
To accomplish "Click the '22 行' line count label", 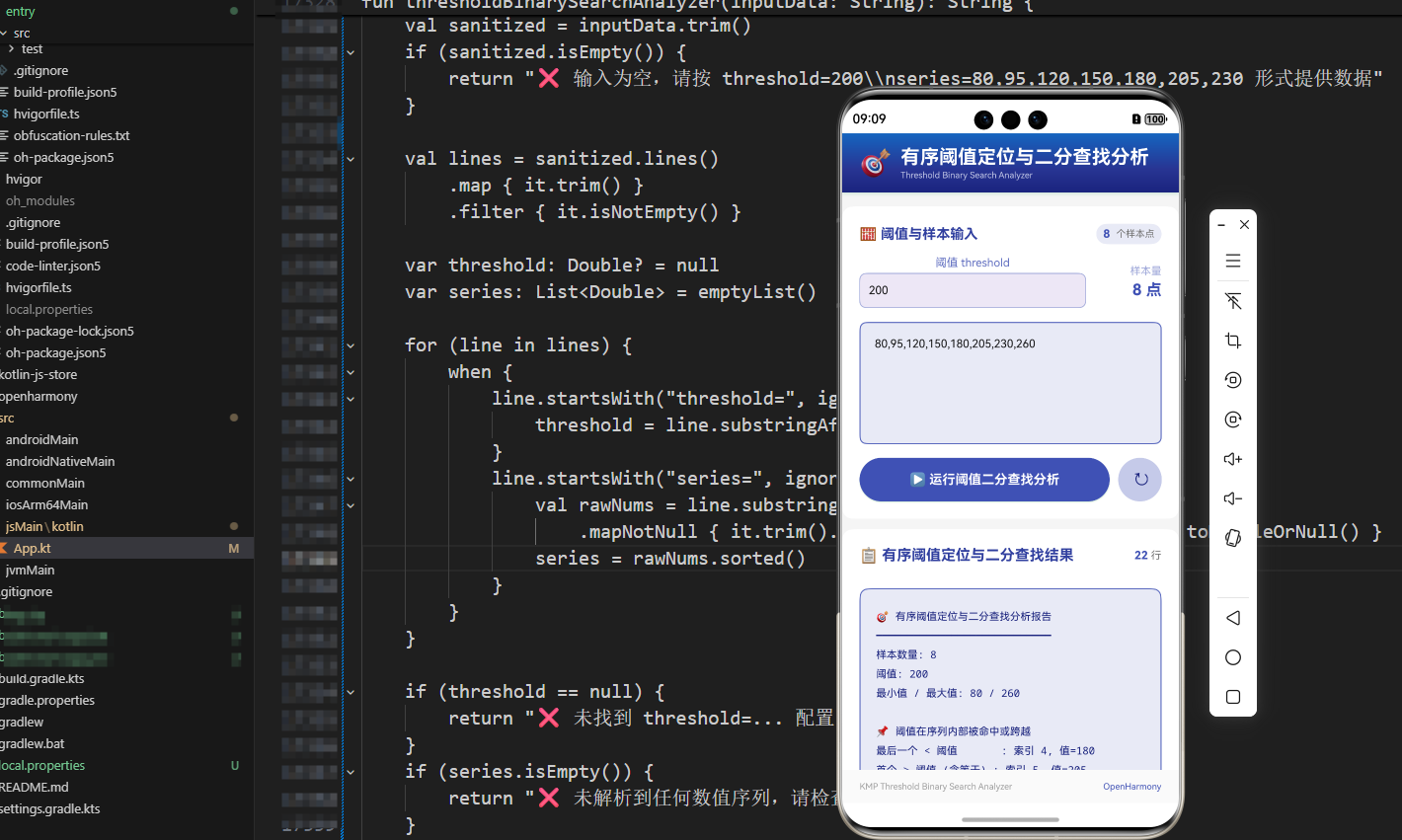I will [1147, 556].
